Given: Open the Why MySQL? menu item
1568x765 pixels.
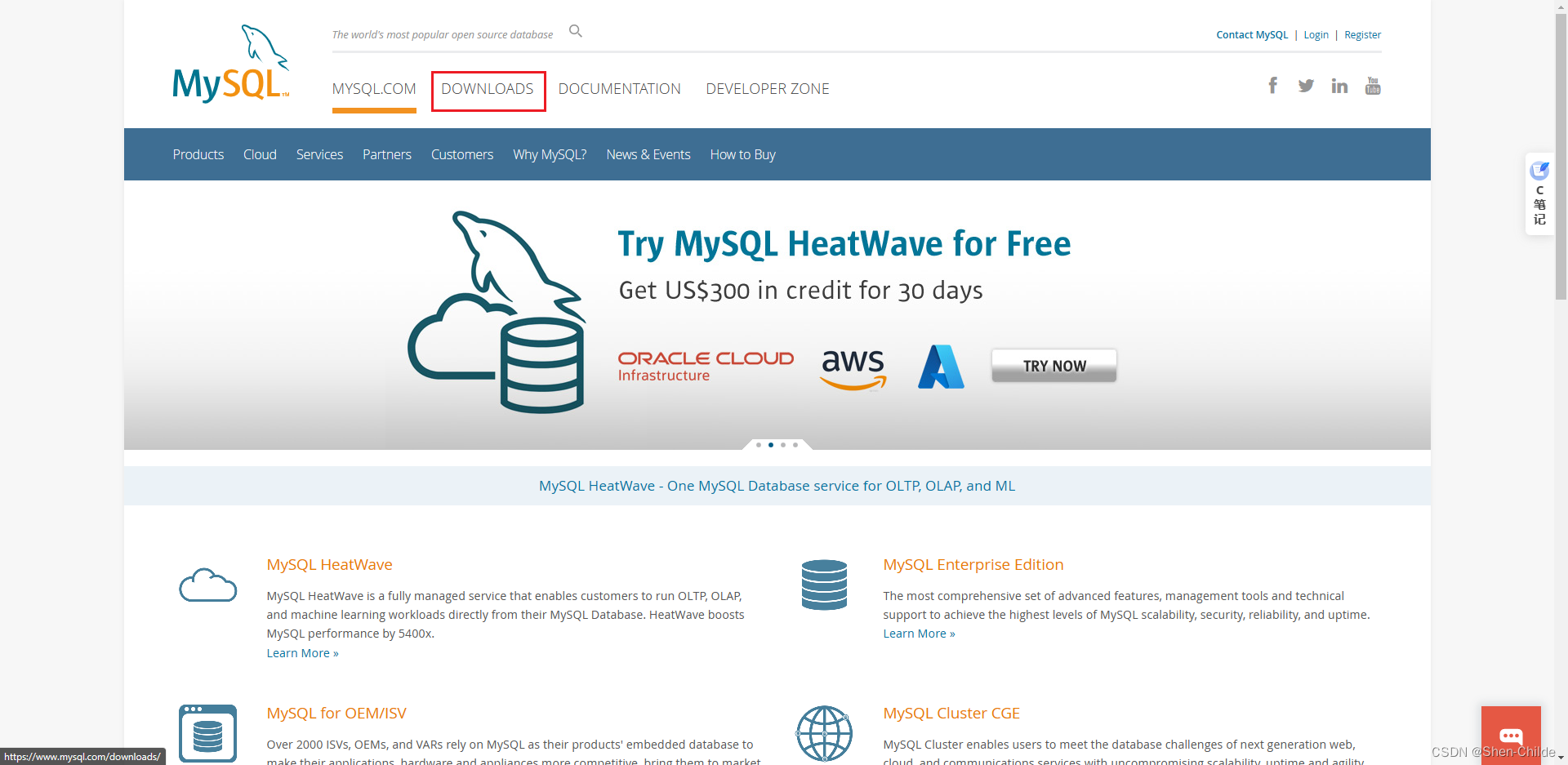Looking at the screenshot, I should click(550, 154).
